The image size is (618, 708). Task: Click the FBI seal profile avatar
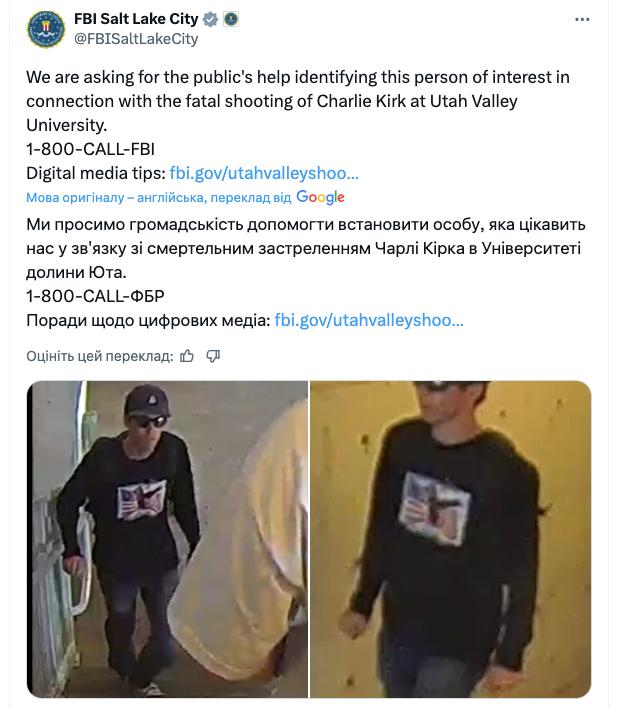[x=46, y=29]
